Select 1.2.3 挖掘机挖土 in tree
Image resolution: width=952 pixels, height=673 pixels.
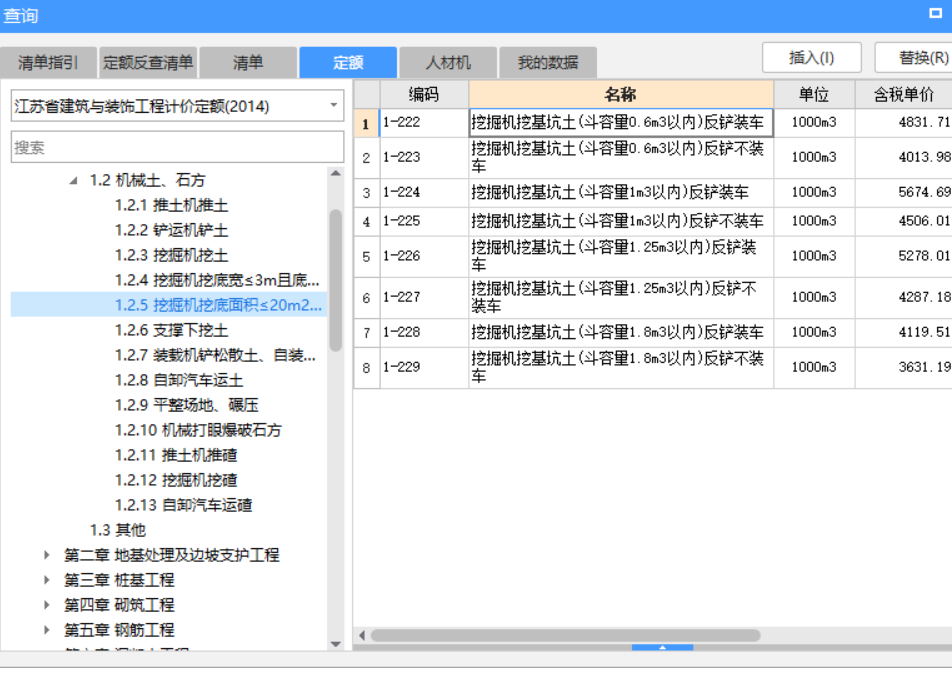[172, 255]
